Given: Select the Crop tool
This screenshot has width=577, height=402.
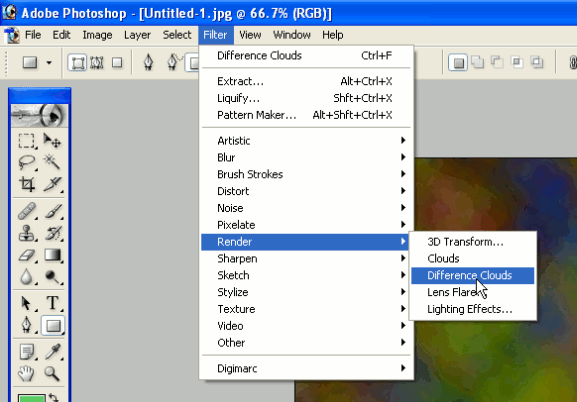Looking at the screenshot, I should tap(26, 184).
